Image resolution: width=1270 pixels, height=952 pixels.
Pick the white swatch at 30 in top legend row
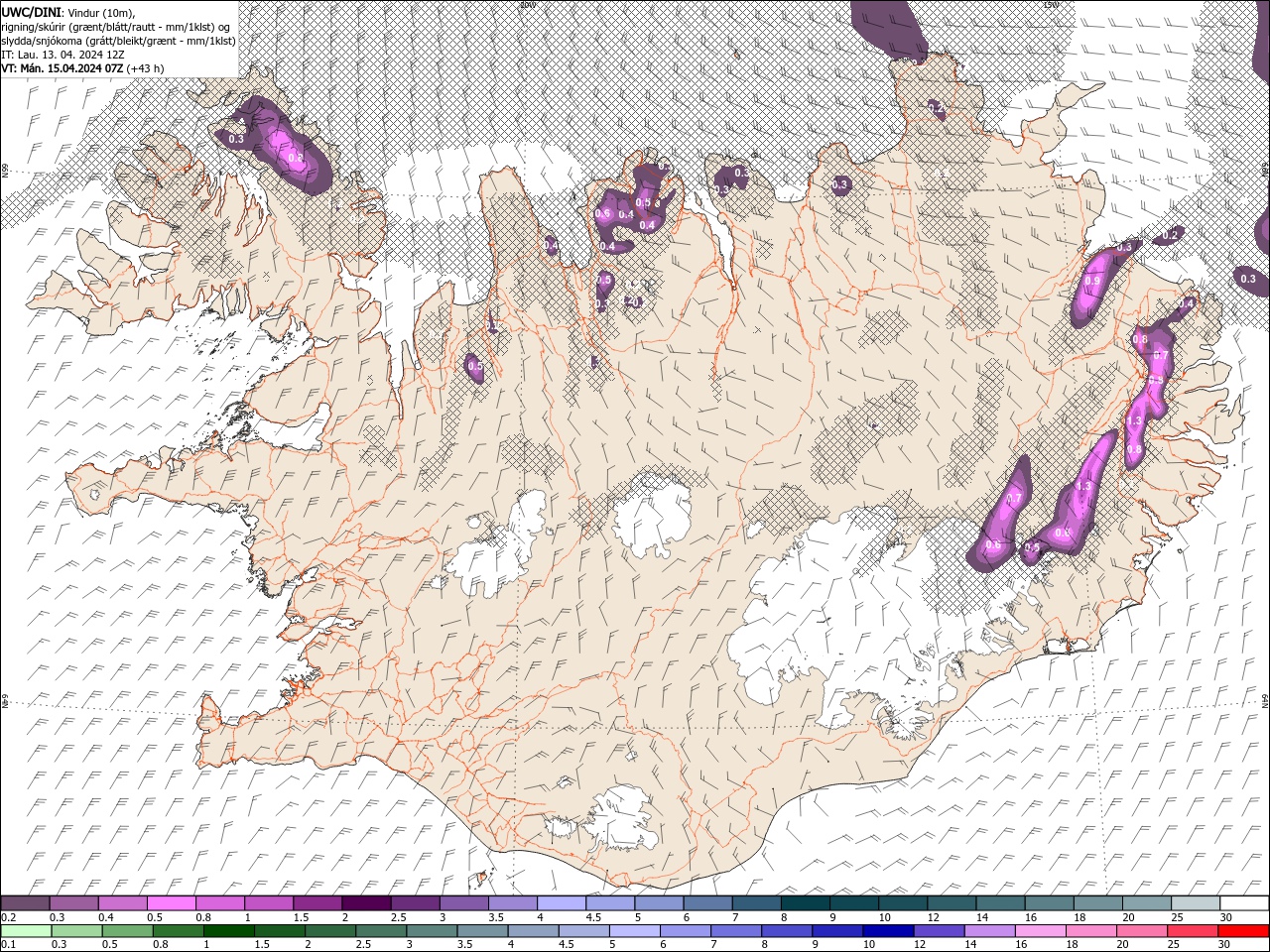(1245, 903)
